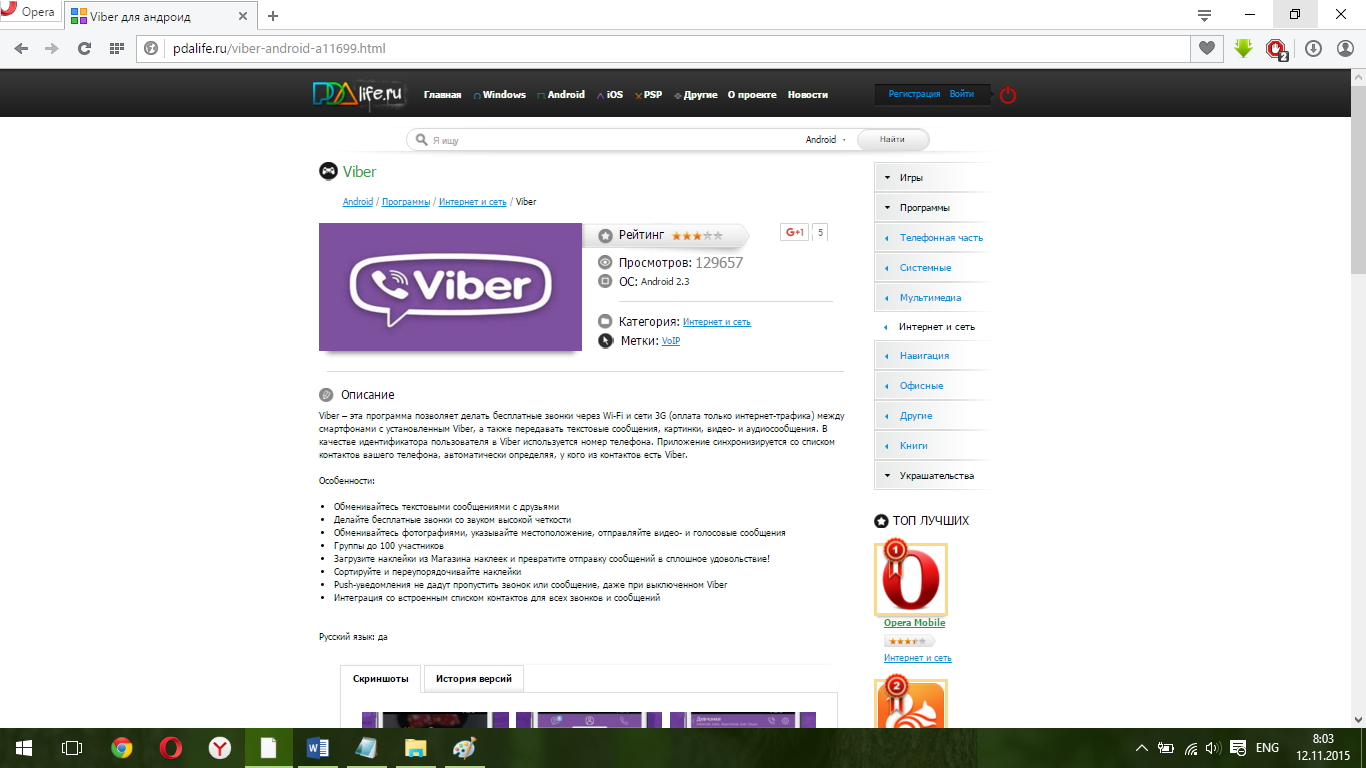Expand the Игры sidebar category
1366x768 pixels.
[910, 178]
